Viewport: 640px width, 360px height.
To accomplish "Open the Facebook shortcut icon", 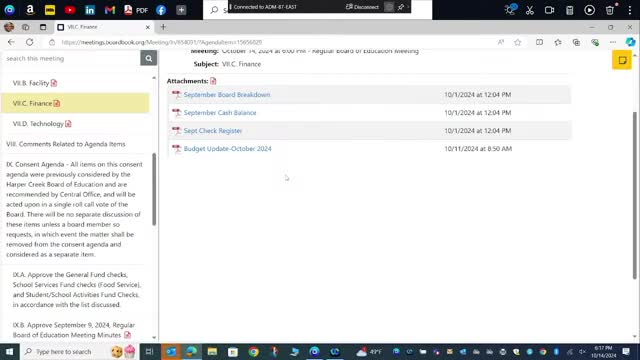I will pyautogui.click(x=161, y=10).
